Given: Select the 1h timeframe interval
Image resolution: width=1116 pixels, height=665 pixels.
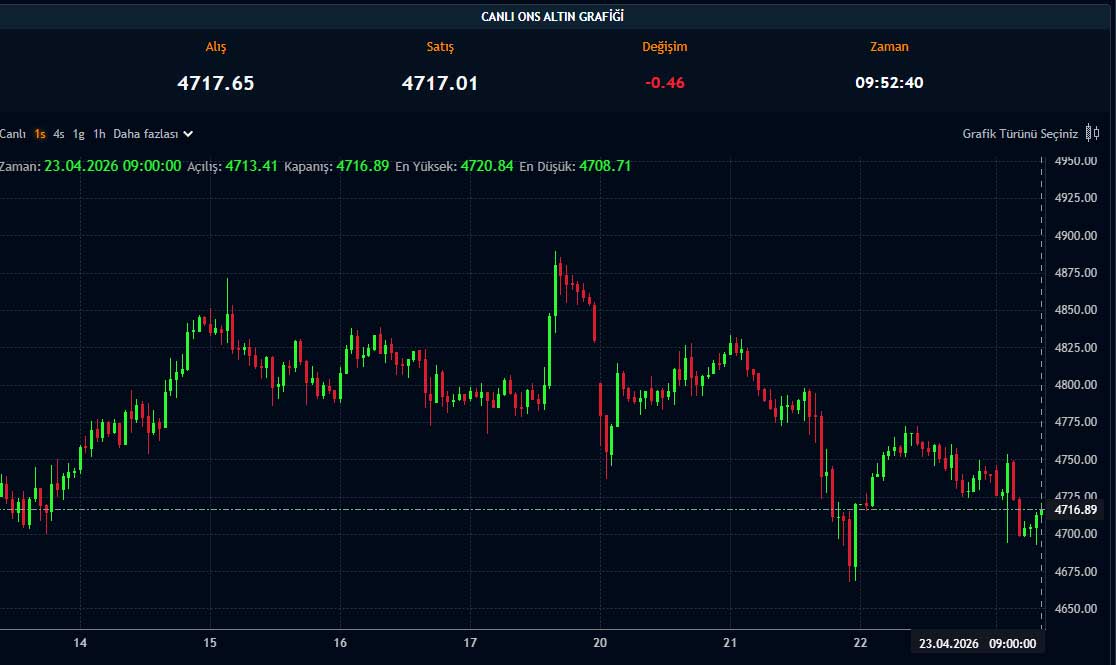Looking at the screenshot, I should (x=99, y=133).
